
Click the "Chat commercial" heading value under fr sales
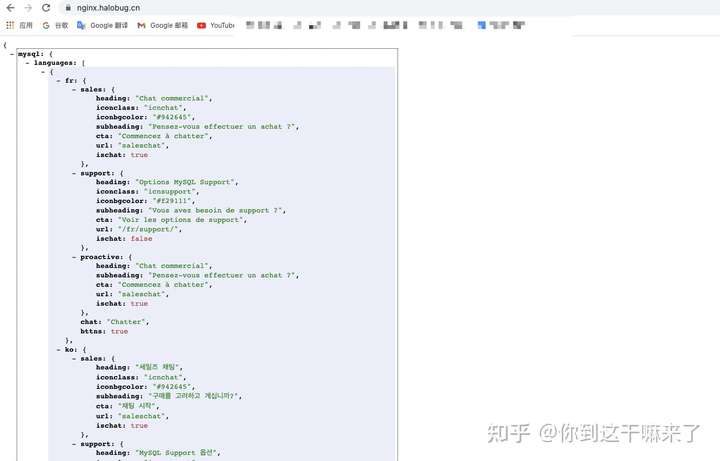pos(173,98)
